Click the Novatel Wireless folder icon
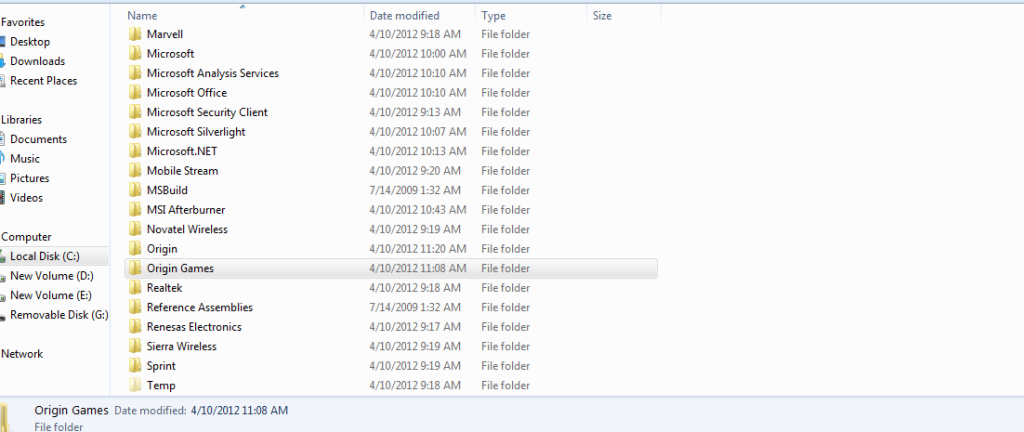 click(x=135, y=229)
